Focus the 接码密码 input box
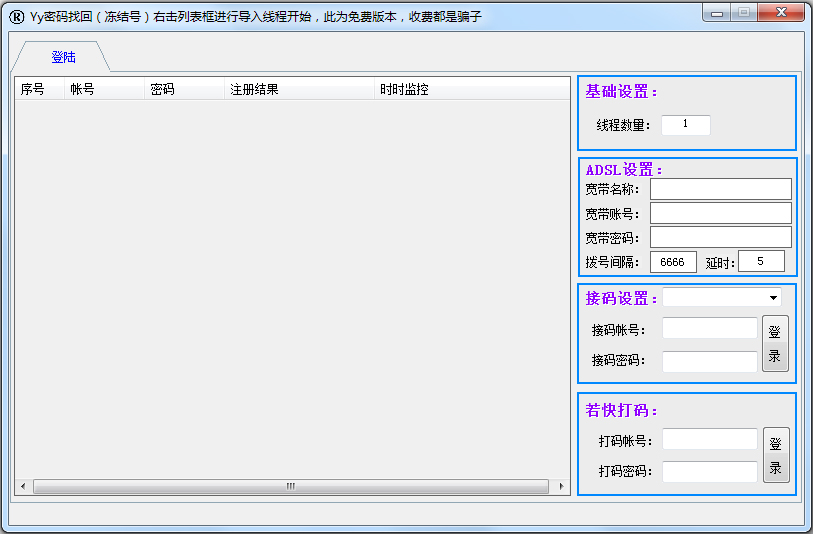This screenshot has height=534, width=813. [709, 361]
